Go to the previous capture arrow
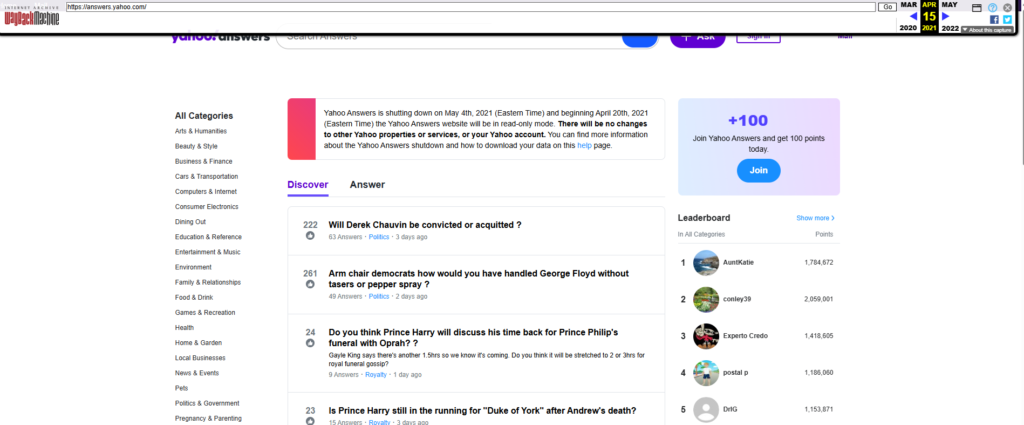Viewport: 1024px width, 425px height. (913, 16)
